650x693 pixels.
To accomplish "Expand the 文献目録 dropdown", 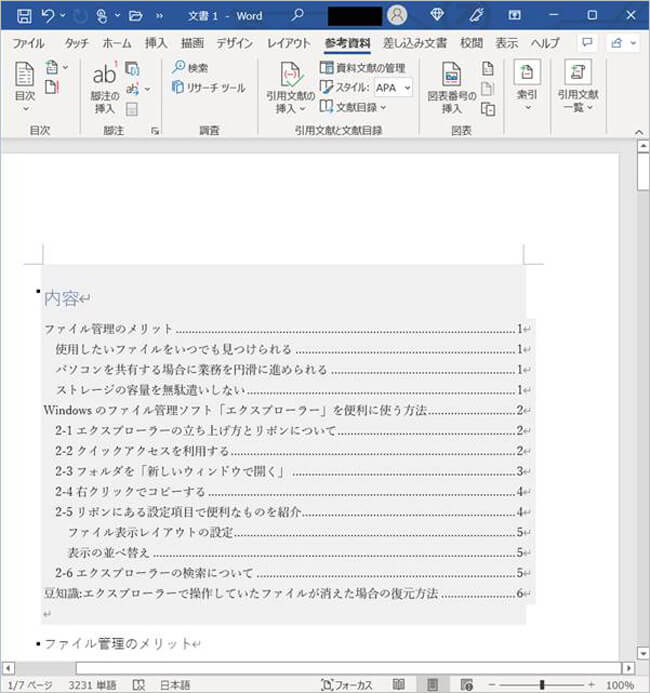I will click(353, 107).
